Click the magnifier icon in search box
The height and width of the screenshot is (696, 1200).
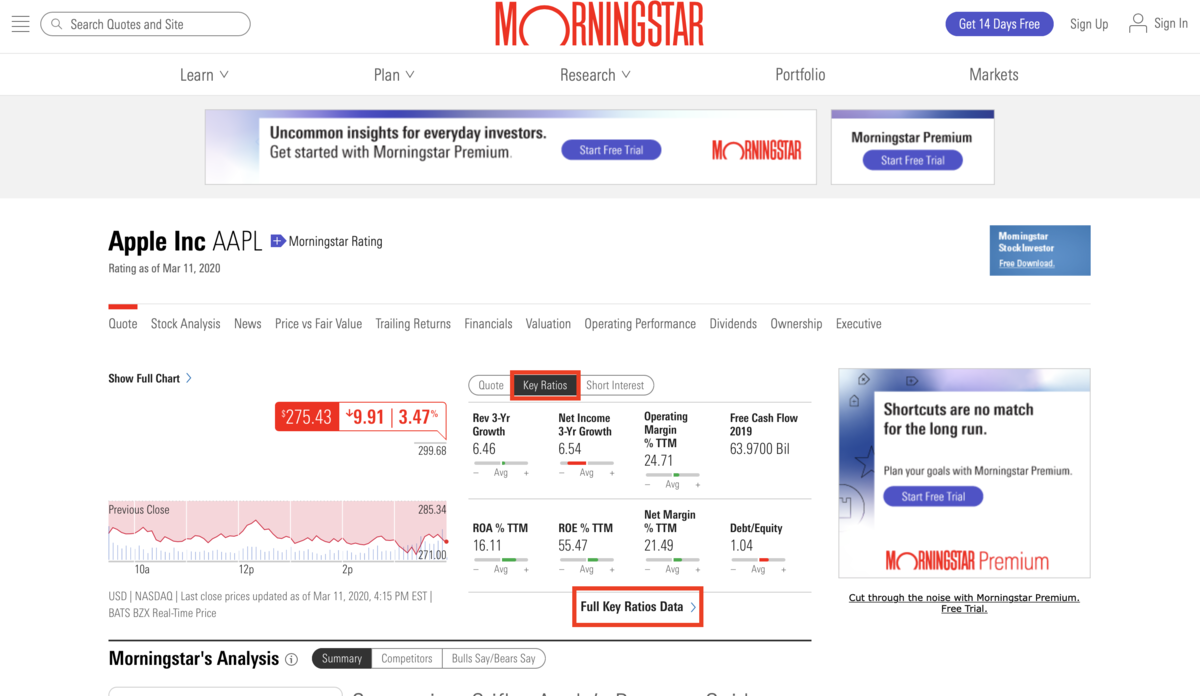coord(56,24)
